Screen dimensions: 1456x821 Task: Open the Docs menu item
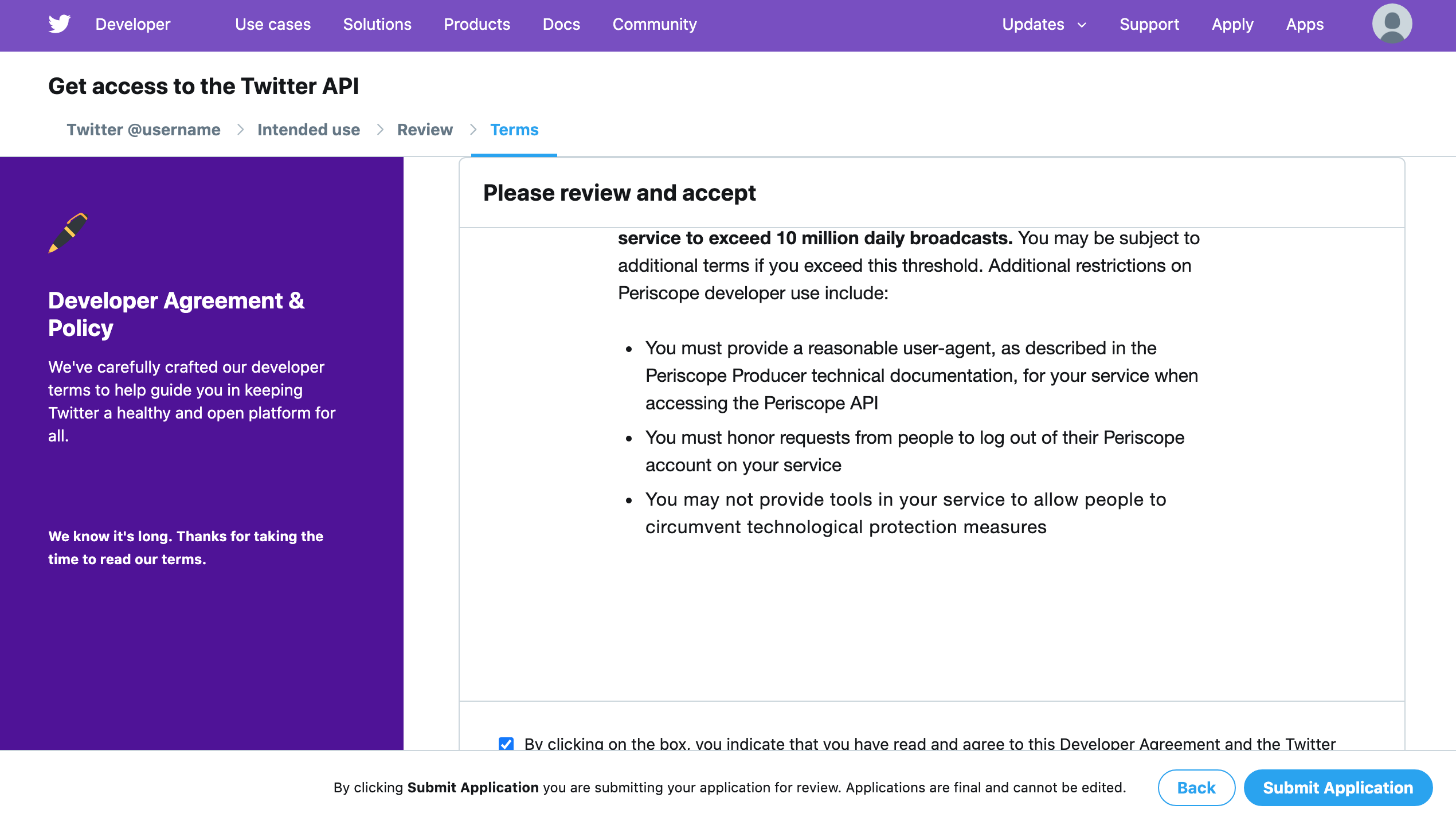(x=561, y=25)
